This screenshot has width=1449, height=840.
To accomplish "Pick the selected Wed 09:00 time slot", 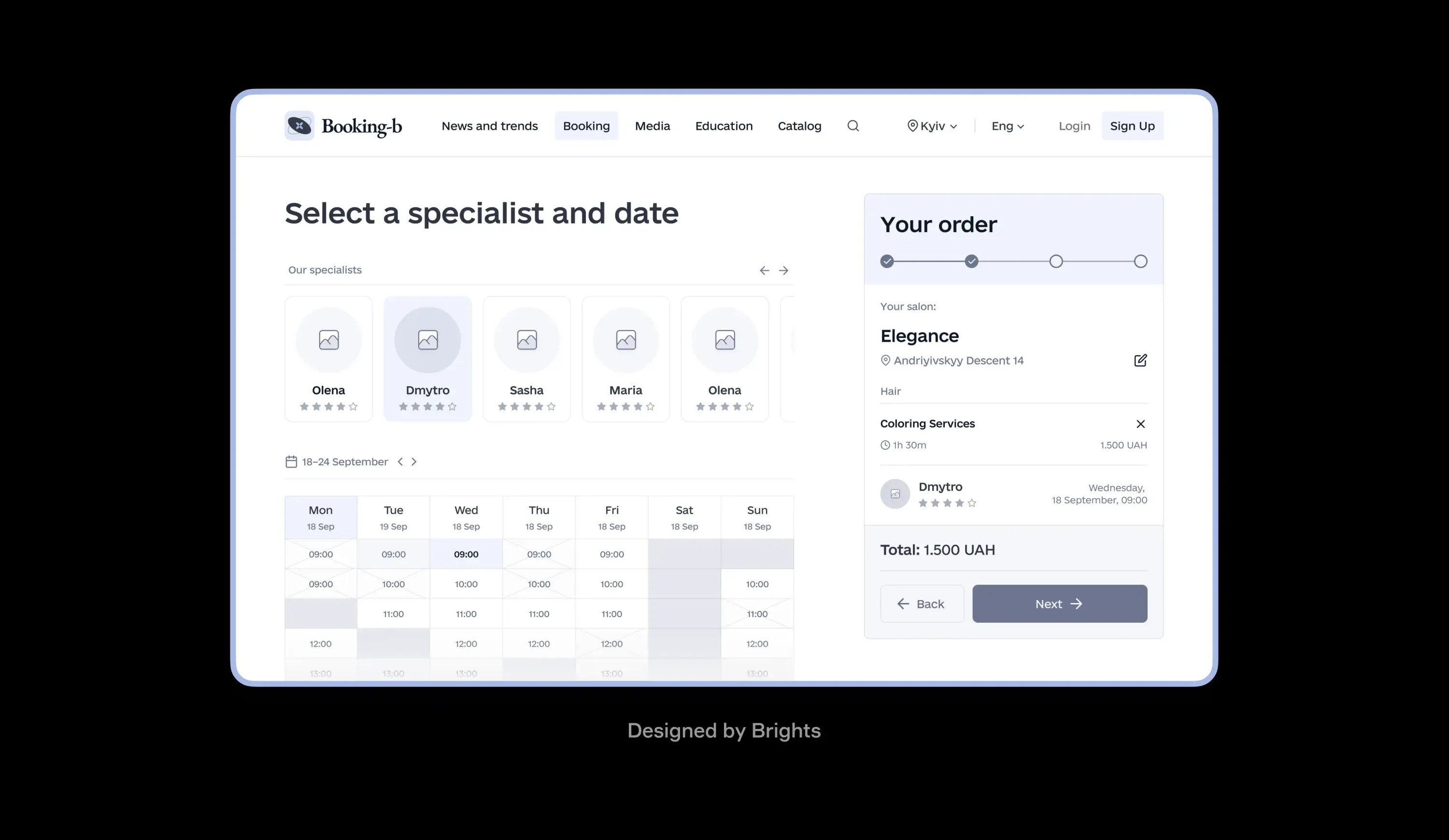I will [x=466, y=554].
